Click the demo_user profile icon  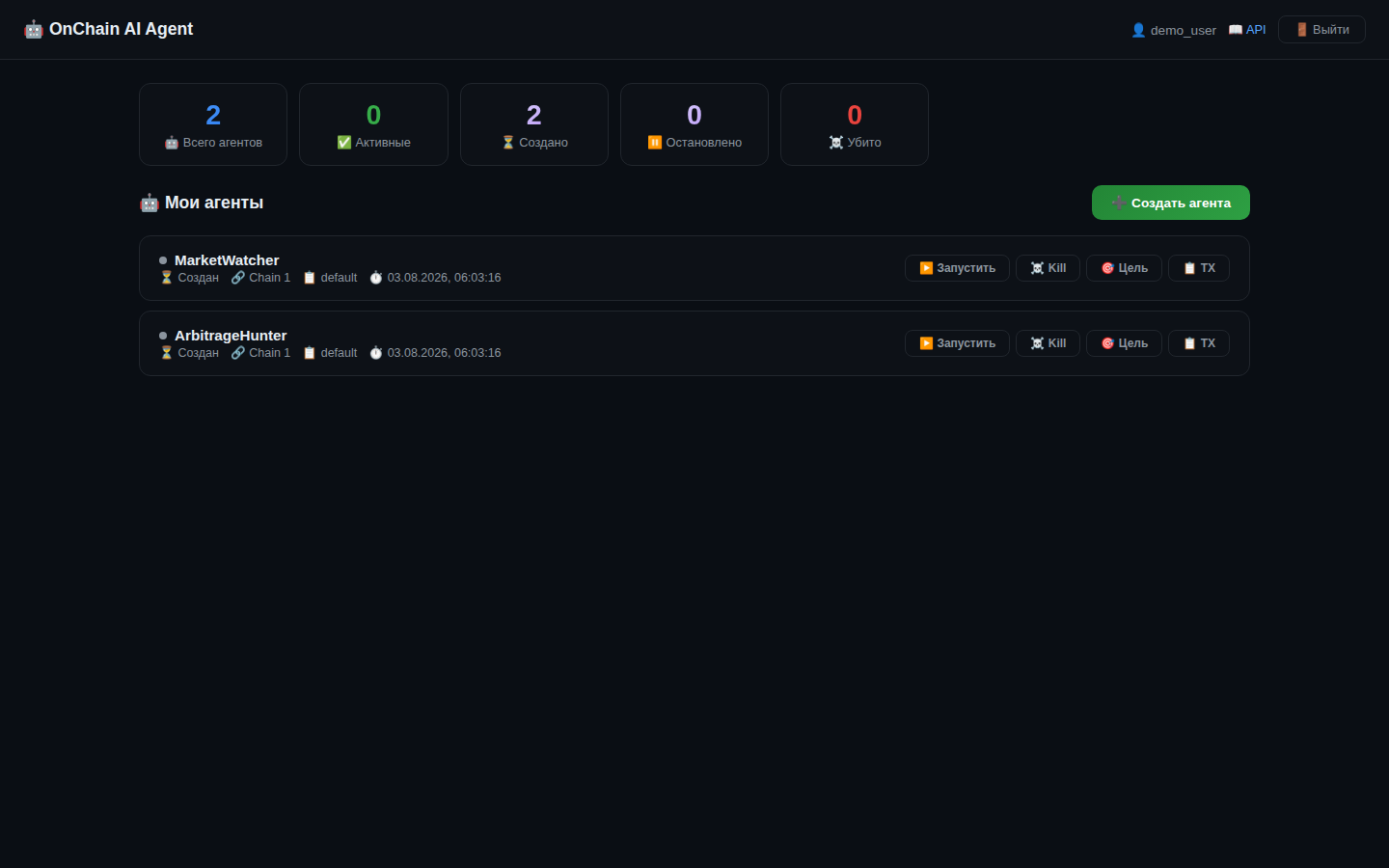tap(1138, 30)
